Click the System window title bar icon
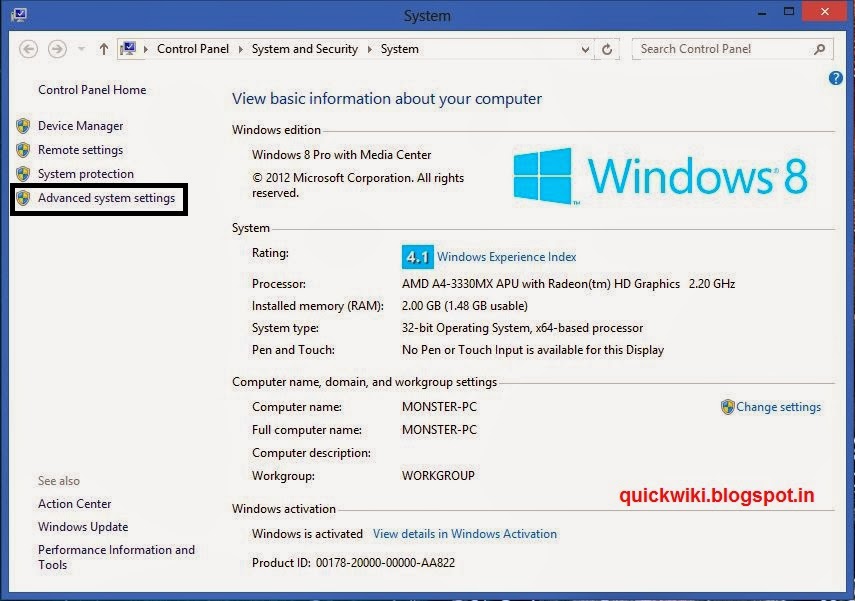The height and width of the screenshot is (601, 855). click(19, 15)
